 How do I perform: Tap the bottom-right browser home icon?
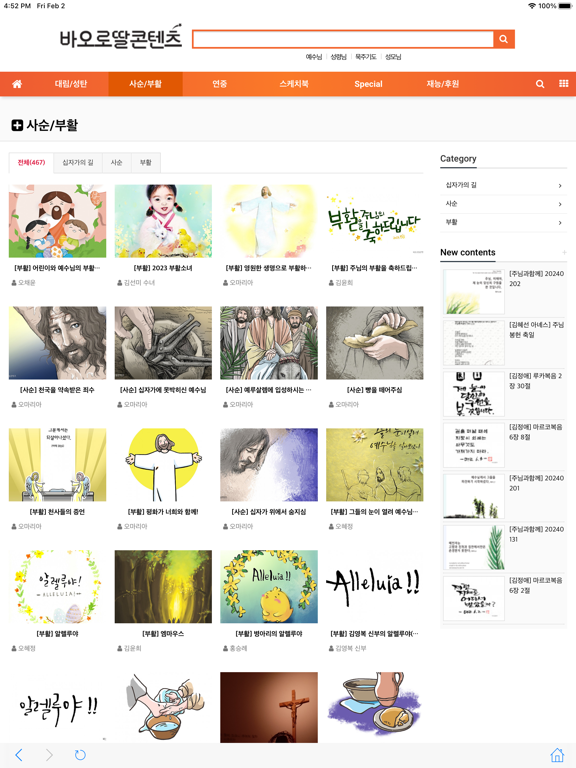[557, 755]
